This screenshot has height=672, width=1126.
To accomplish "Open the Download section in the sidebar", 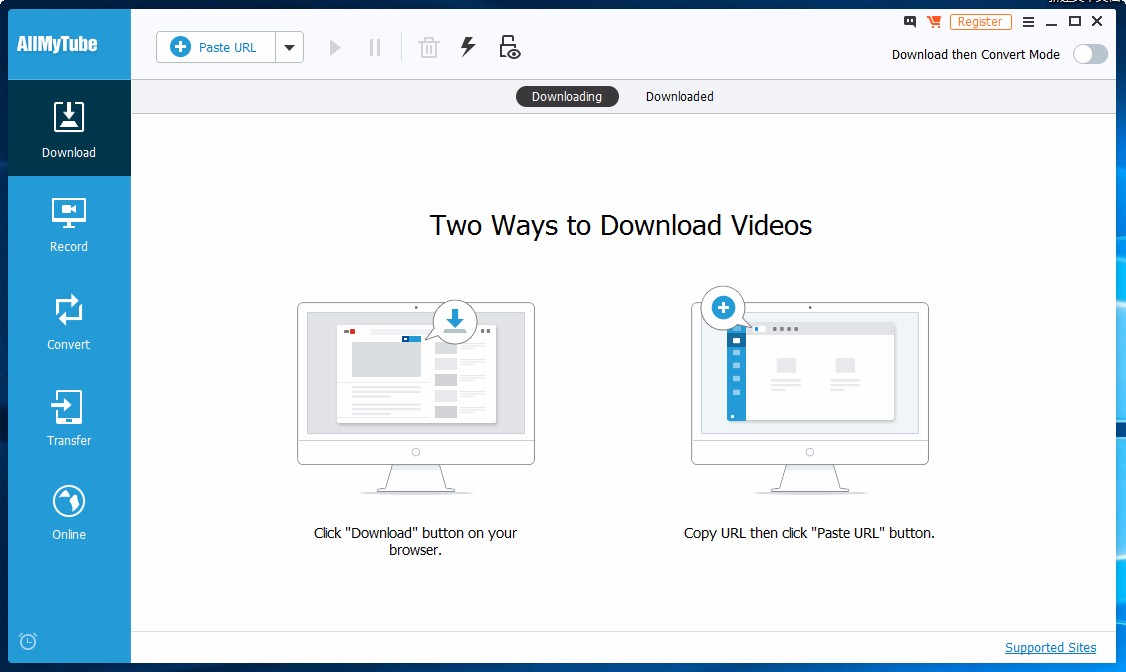I will (69, 129).
